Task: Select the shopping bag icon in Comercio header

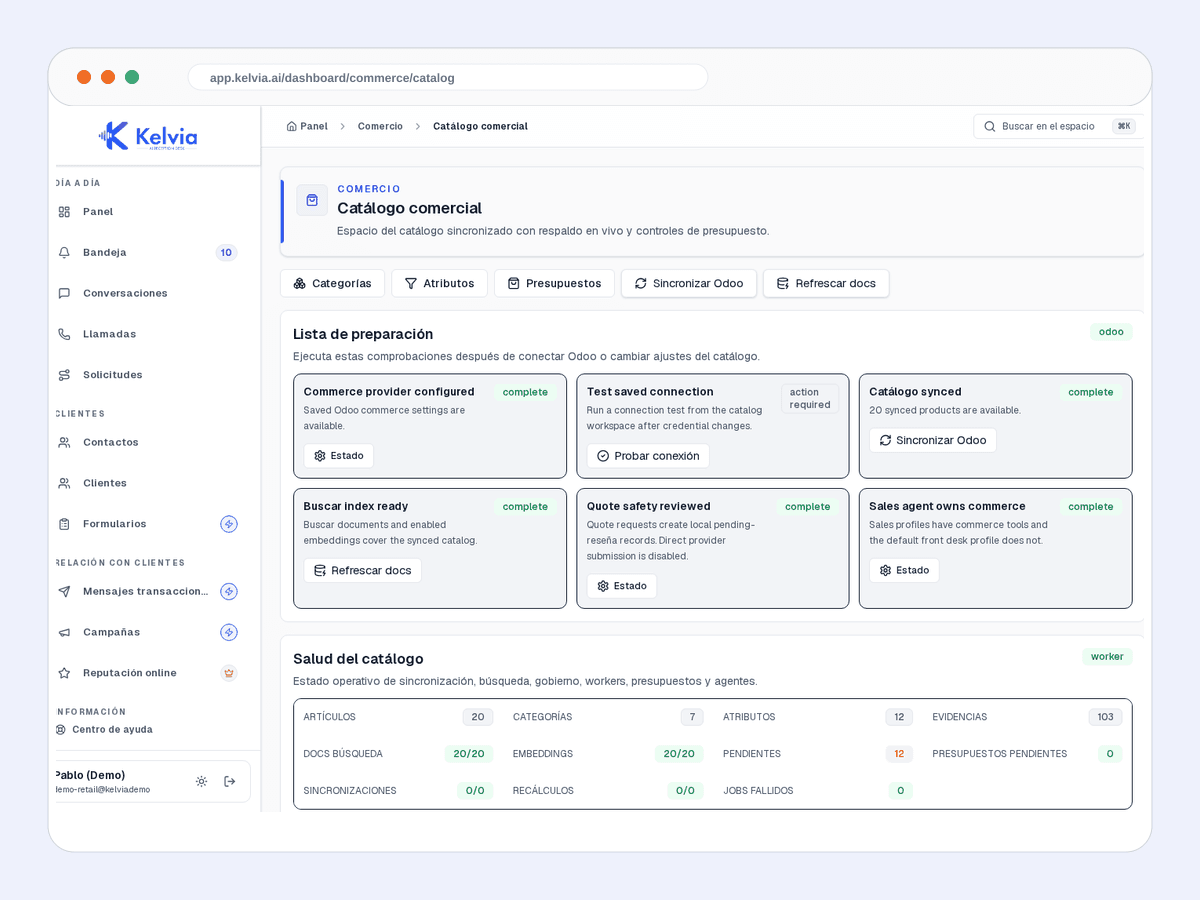Action: click(312, 200)
